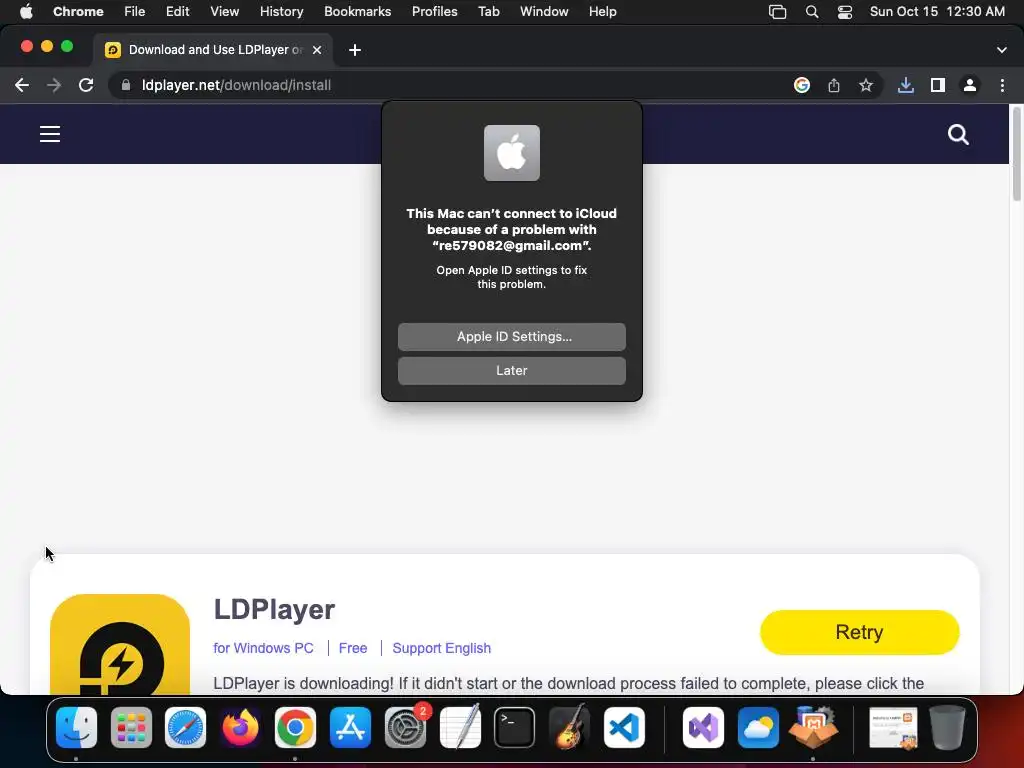
Task: Open TextEdit from the Dock
Action: coord(460,728)
